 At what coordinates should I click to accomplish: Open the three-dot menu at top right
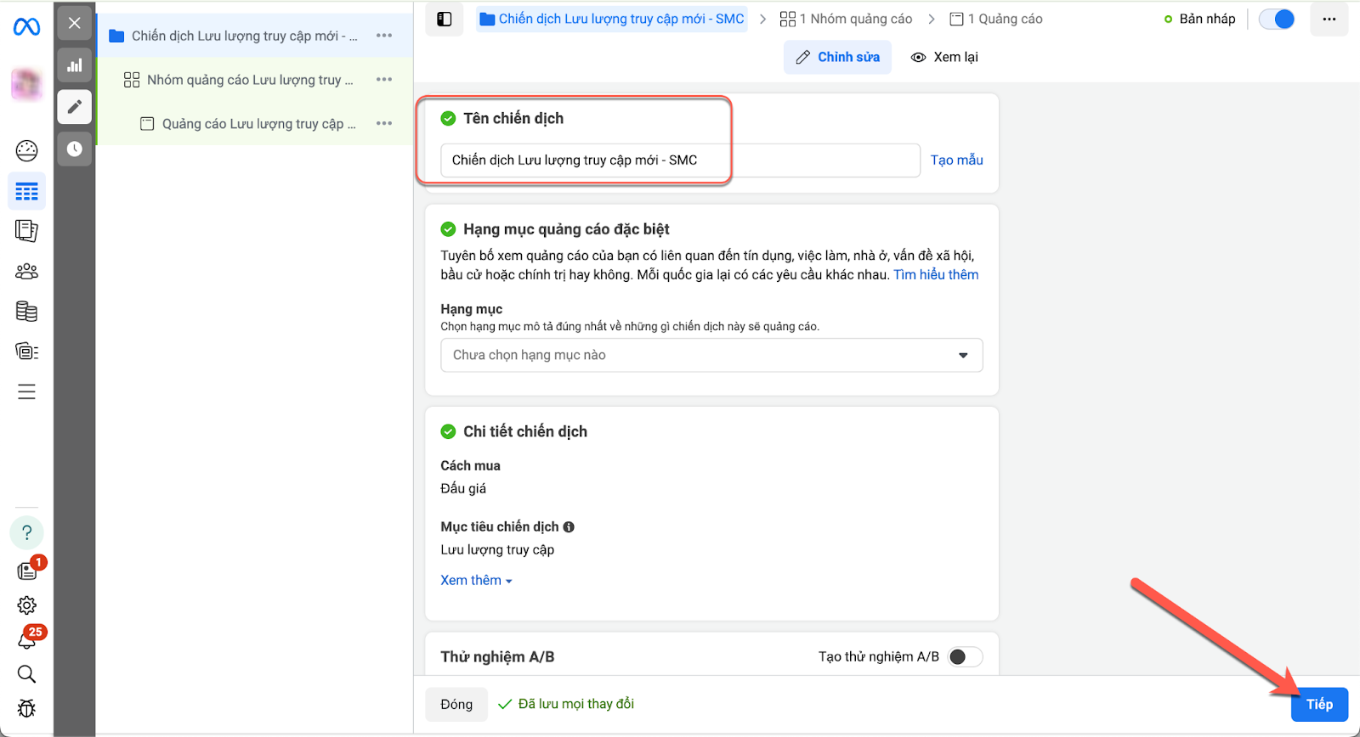(x=1328, y=19)
